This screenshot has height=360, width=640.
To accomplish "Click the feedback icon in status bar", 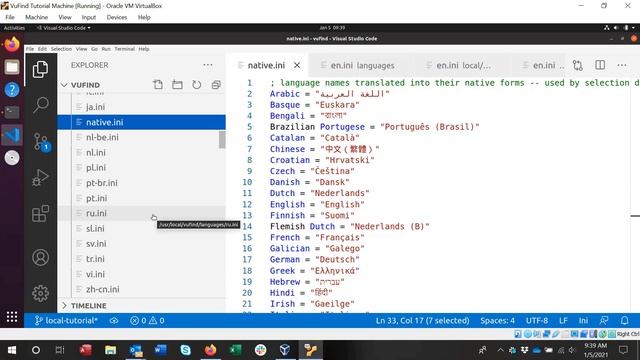I will click(x=604, y=320).
